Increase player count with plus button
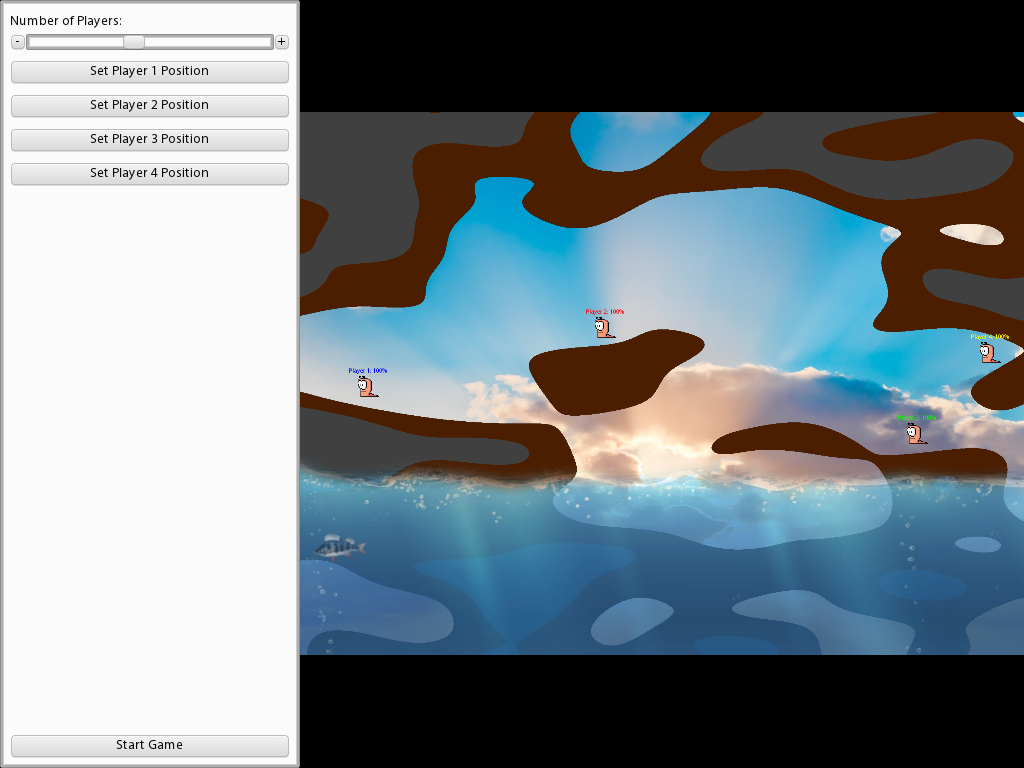This screenshot has width=1024, height=768. (x=282, y=42)
